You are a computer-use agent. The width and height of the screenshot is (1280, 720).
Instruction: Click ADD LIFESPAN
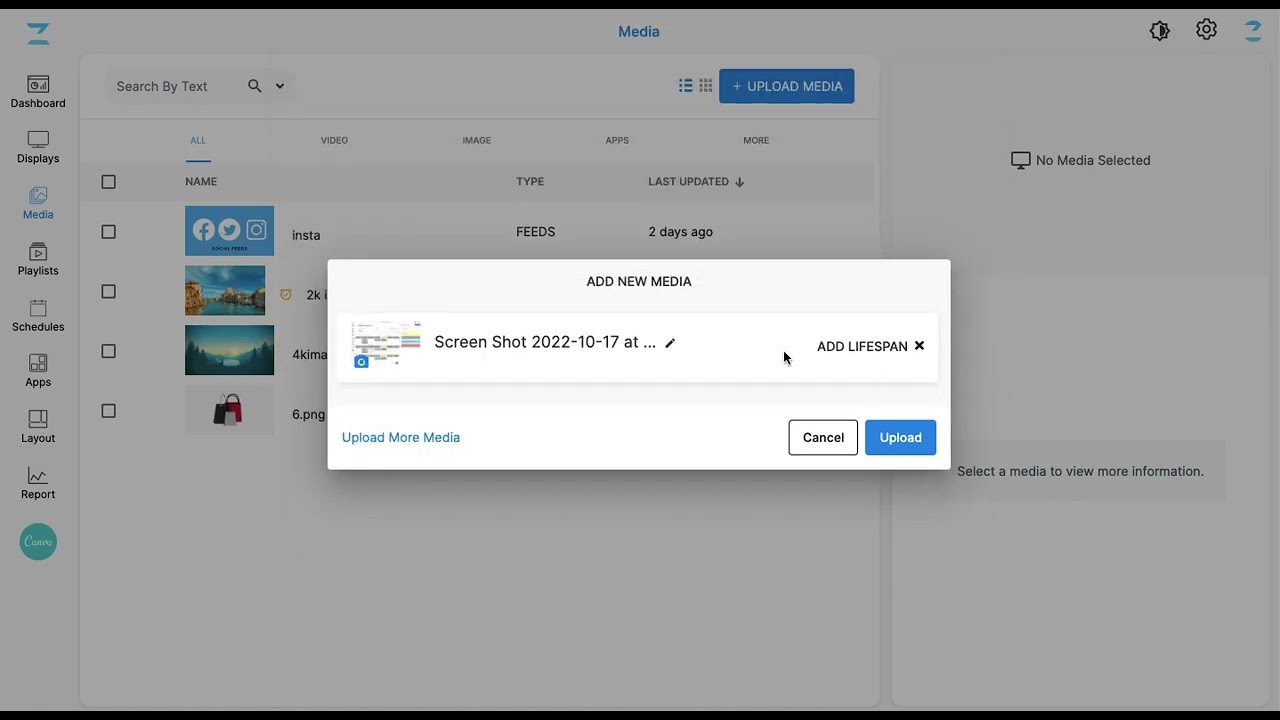point(862,346)
